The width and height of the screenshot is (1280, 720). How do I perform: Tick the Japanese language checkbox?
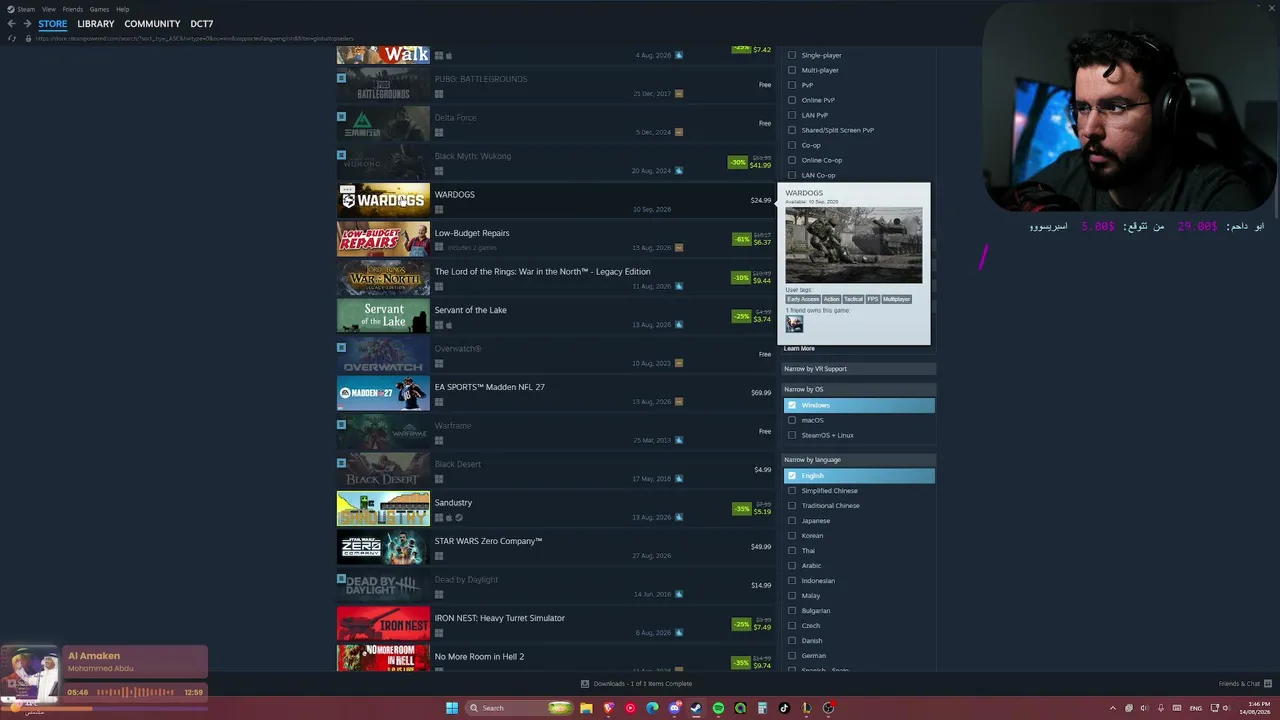click(x=792, y=521)
